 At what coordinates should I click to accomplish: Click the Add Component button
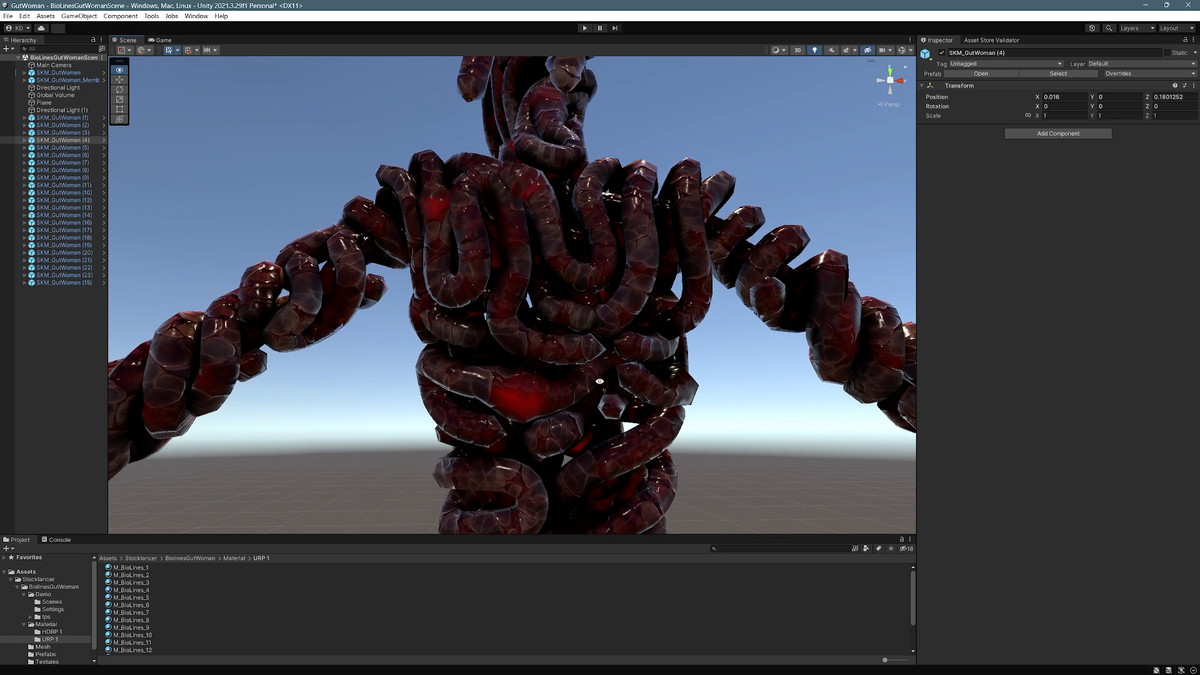tap(1058, 133)
